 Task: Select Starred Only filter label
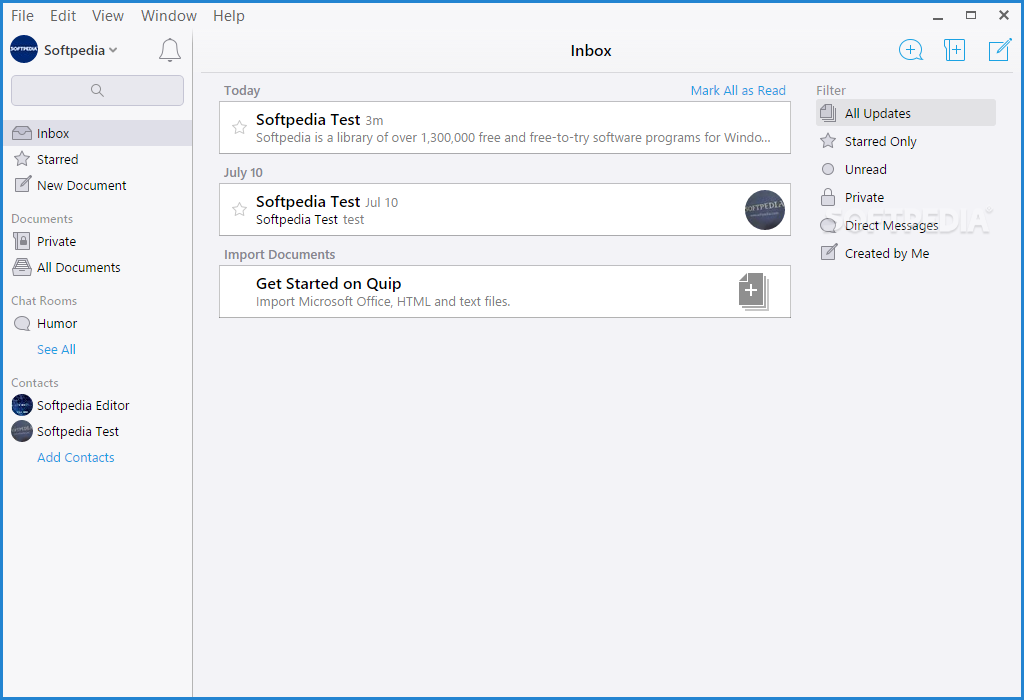tap(880, 142)
